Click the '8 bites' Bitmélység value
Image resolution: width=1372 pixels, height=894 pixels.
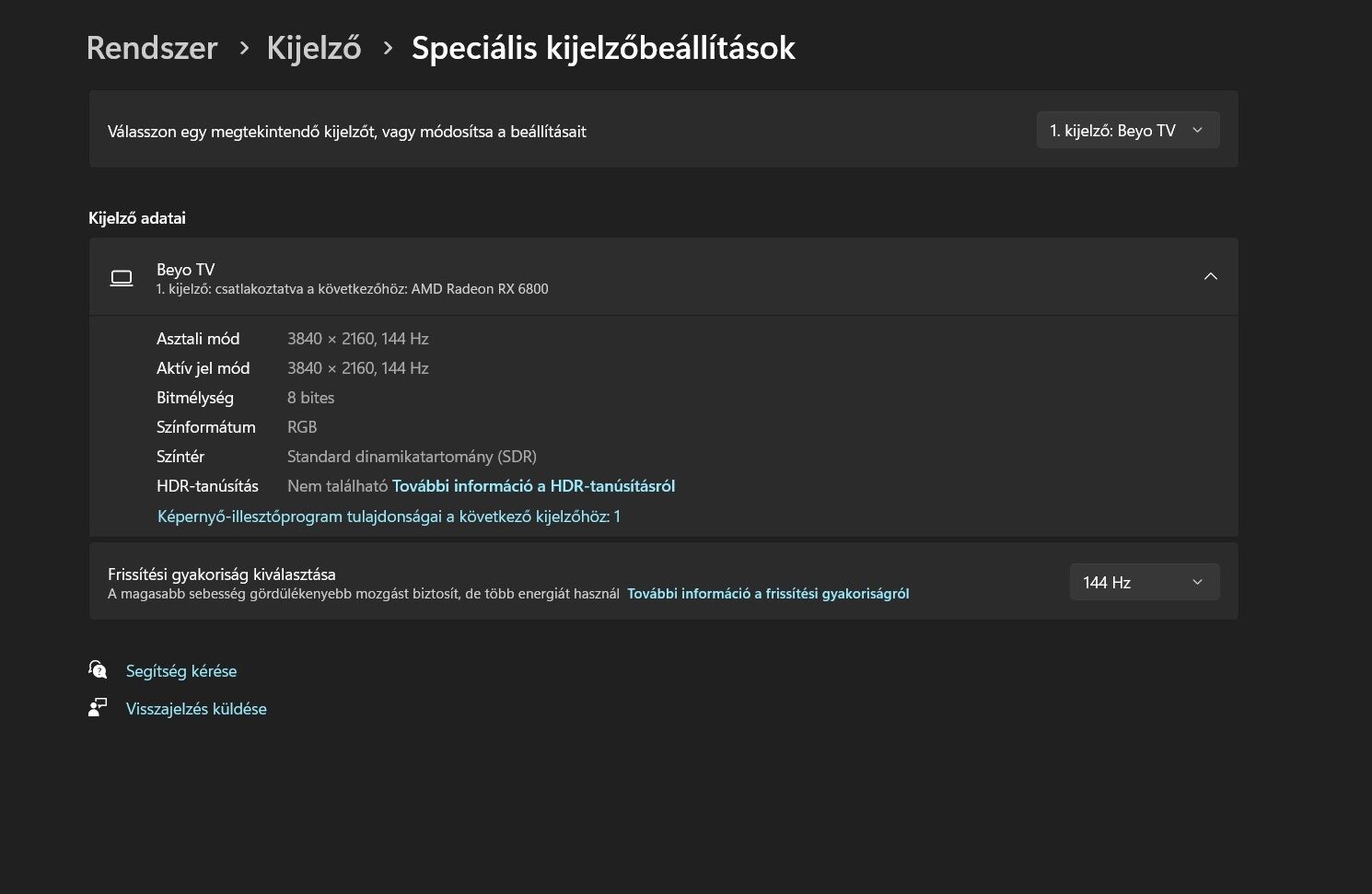310,398
